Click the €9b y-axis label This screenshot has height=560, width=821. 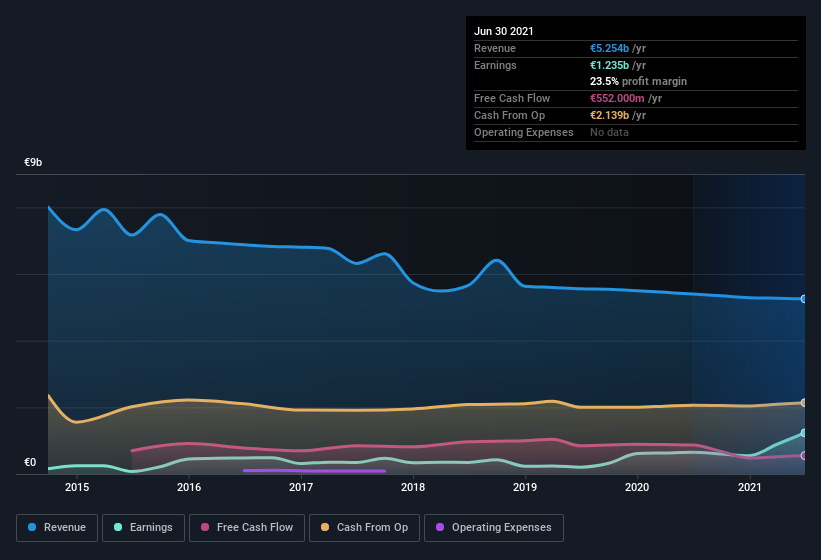[33, 162]
